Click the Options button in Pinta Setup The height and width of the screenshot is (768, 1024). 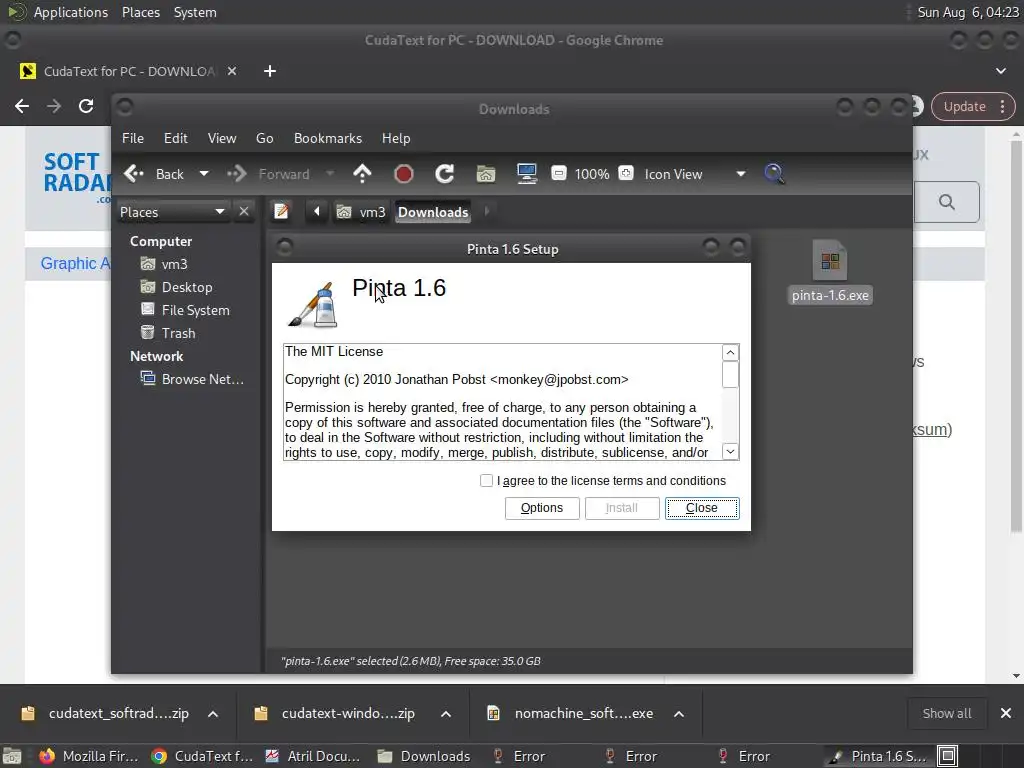click(x=541, y=508)
